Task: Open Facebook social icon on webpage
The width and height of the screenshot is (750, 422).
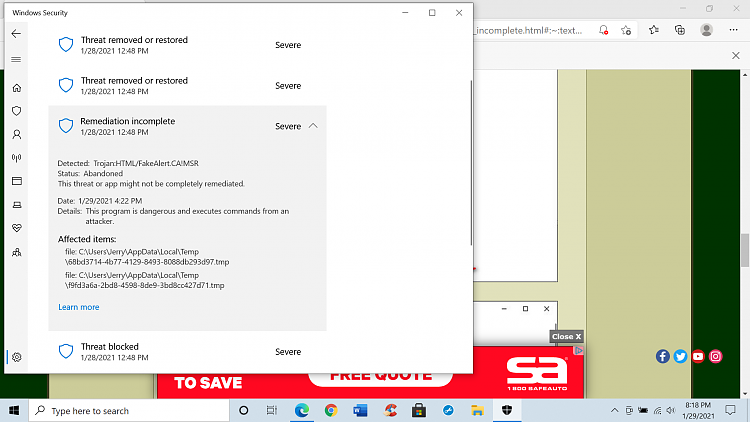Action: [x=662, y=356]
